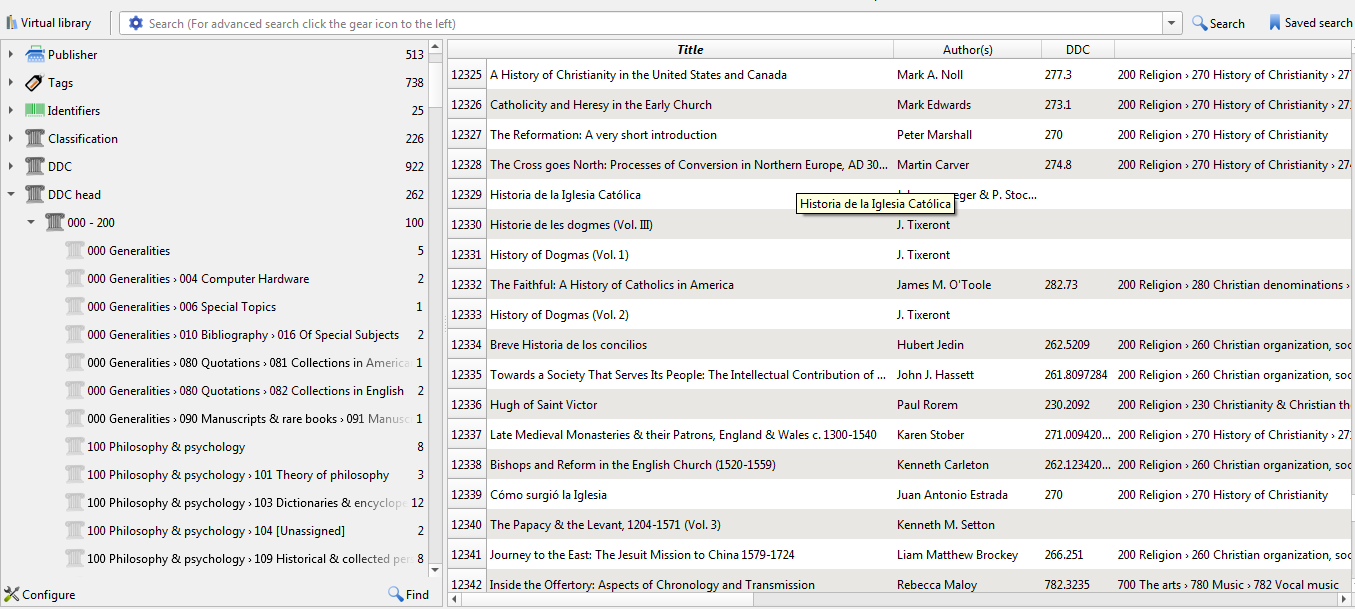Click icon beside 109 Historical & collected persons
This screenshot has height=609, width=1355.
click(75, 559)
